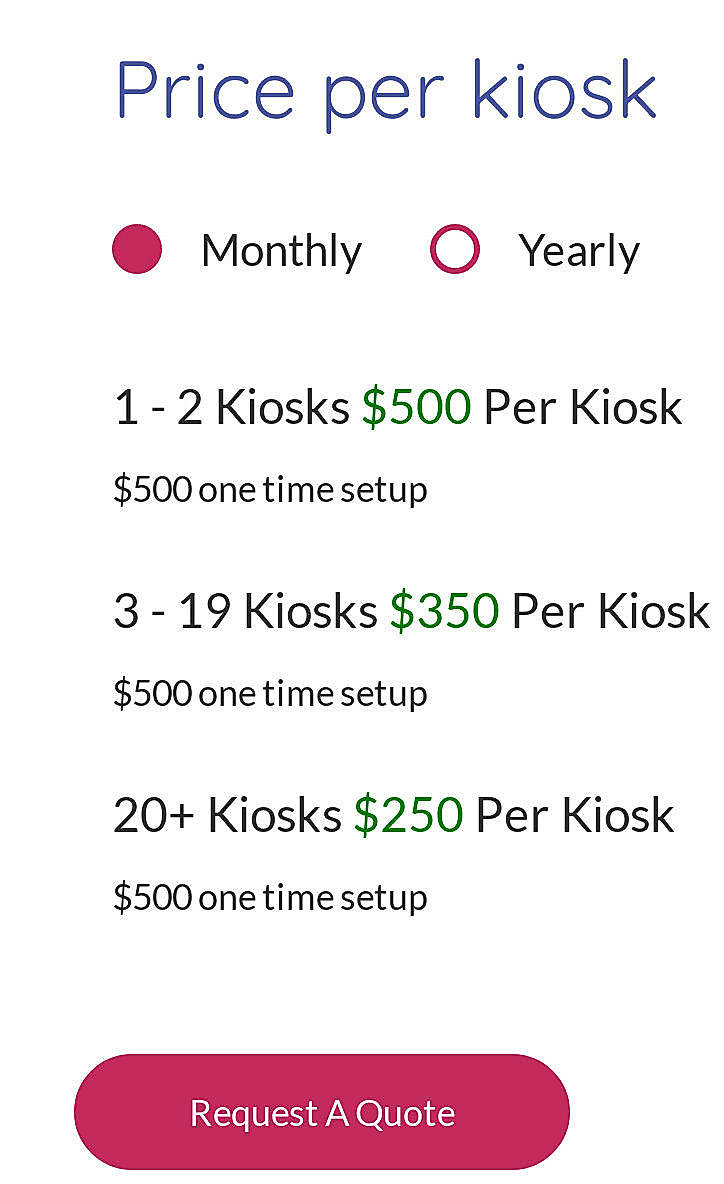Viewport: 724px width, 1184px height.
Task: Click the Request A Quote button
Action: click(321, 1111)
